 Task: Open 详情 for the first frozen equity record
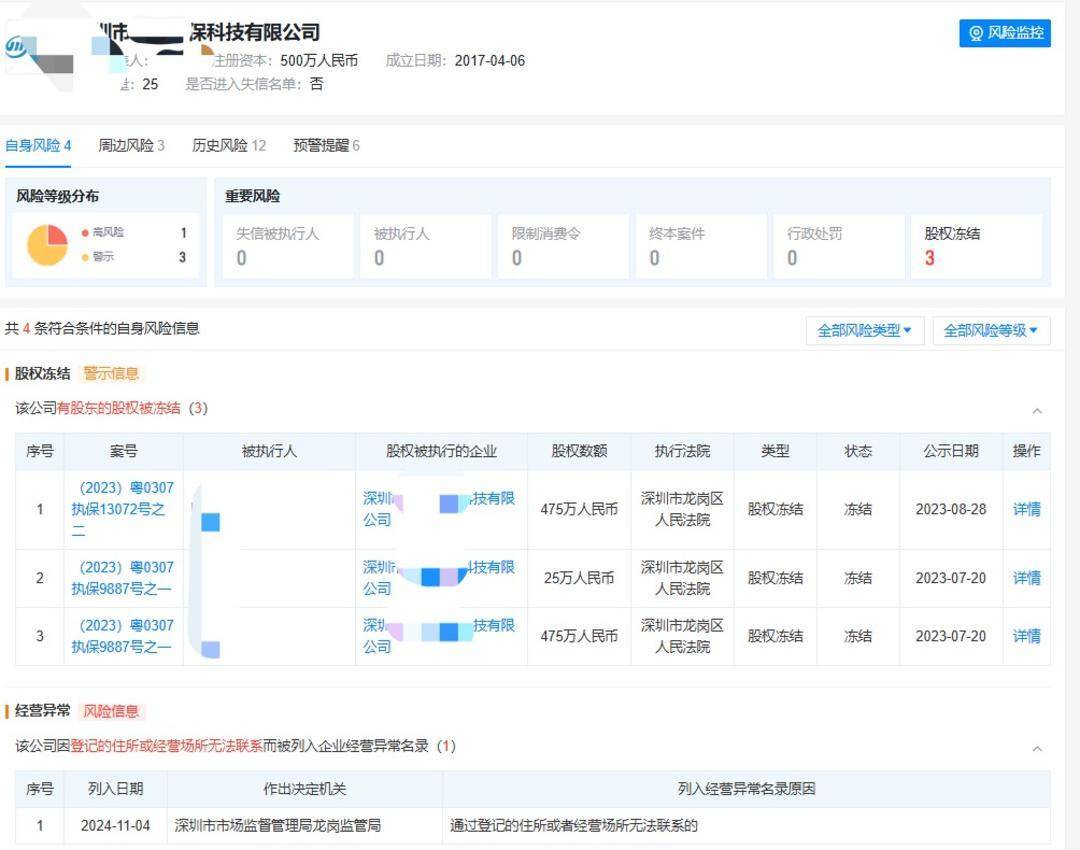pyautogui.click(x=1026, y=509)
